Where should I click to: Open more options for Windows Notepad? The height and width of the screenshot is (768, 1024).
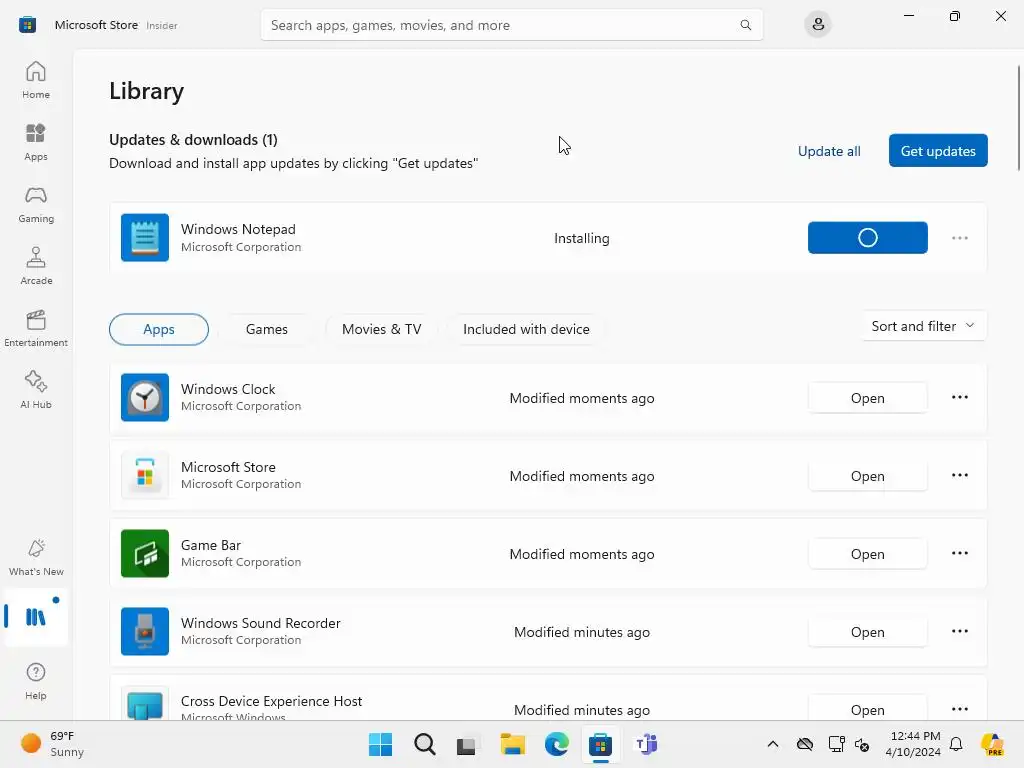pos(959,238)
